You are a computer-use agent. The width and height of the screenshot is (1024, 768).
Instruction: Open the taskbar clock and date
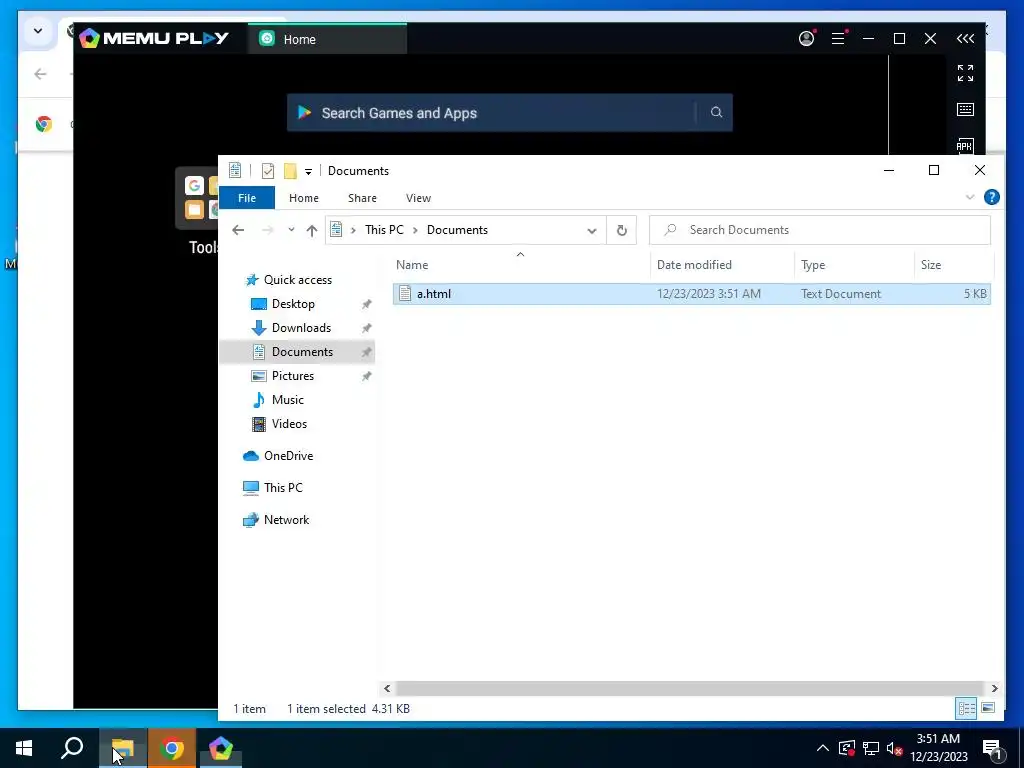[x=938, y=748]
